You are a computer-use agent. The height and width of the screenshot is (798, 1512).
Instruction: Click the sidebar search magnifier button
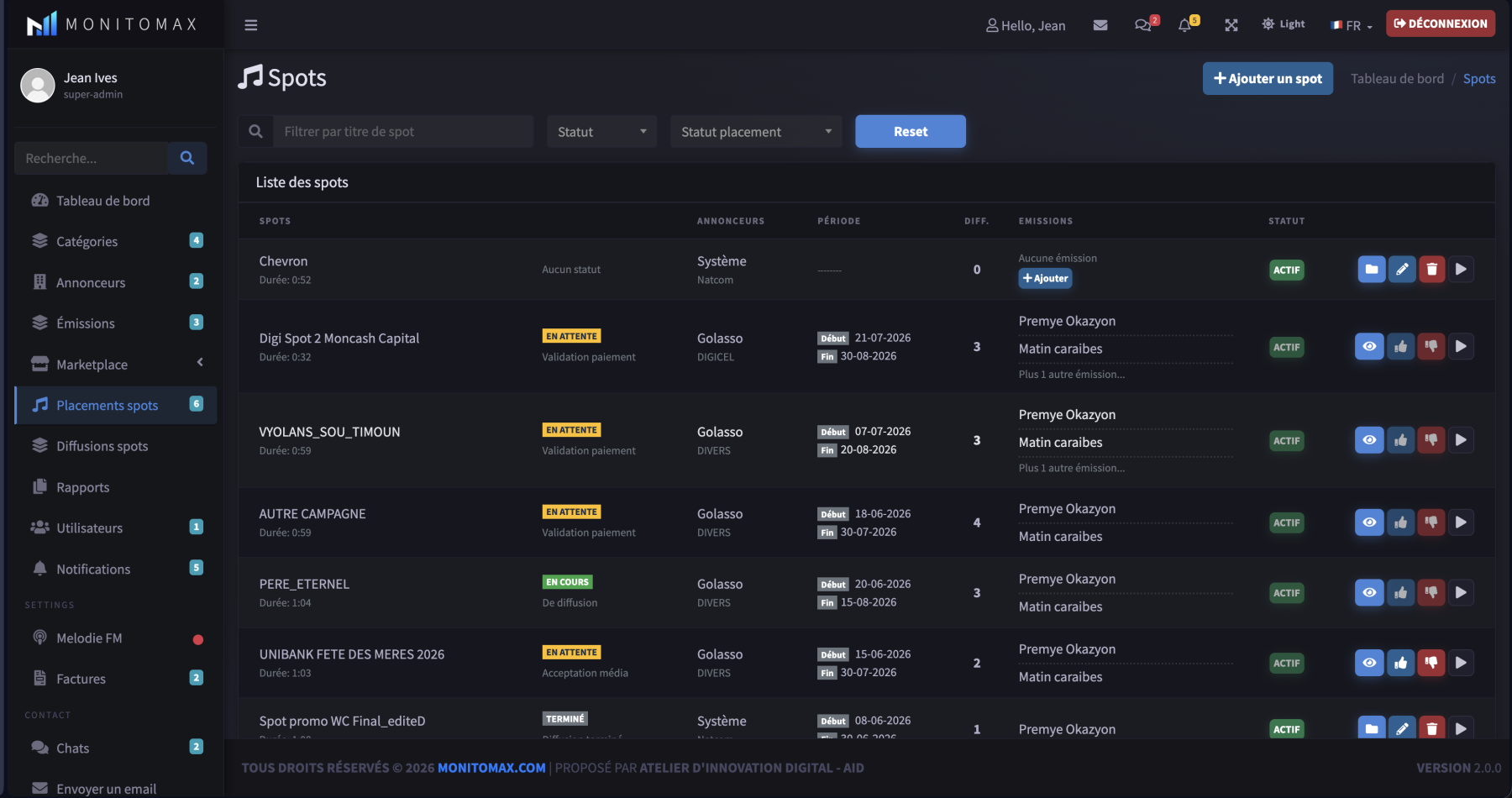click(x=187, y=158)
